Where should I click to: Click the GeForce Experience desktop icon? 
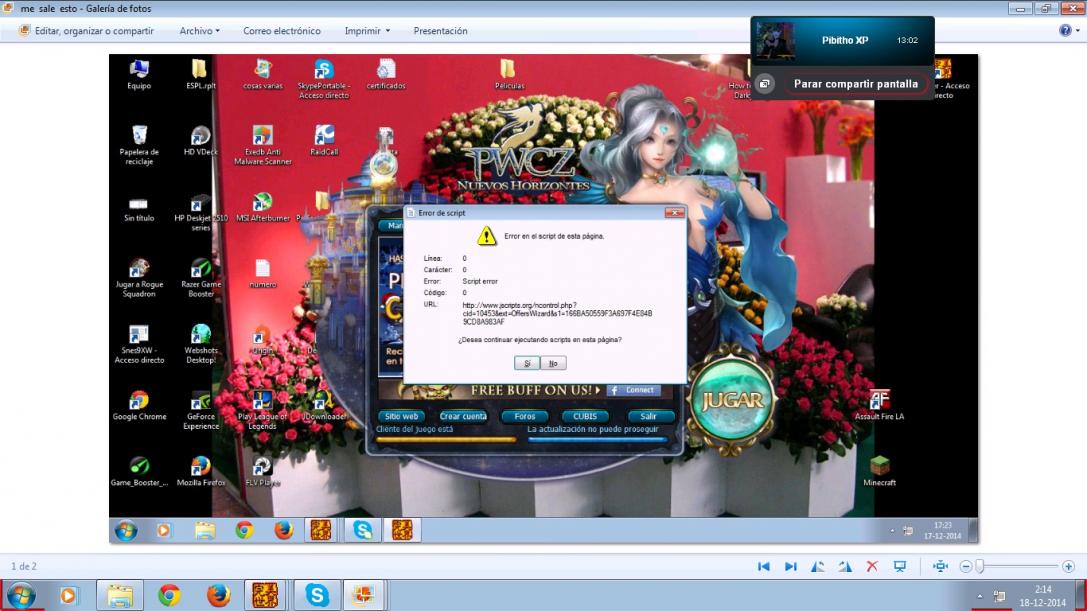click(x=201, y=411)
